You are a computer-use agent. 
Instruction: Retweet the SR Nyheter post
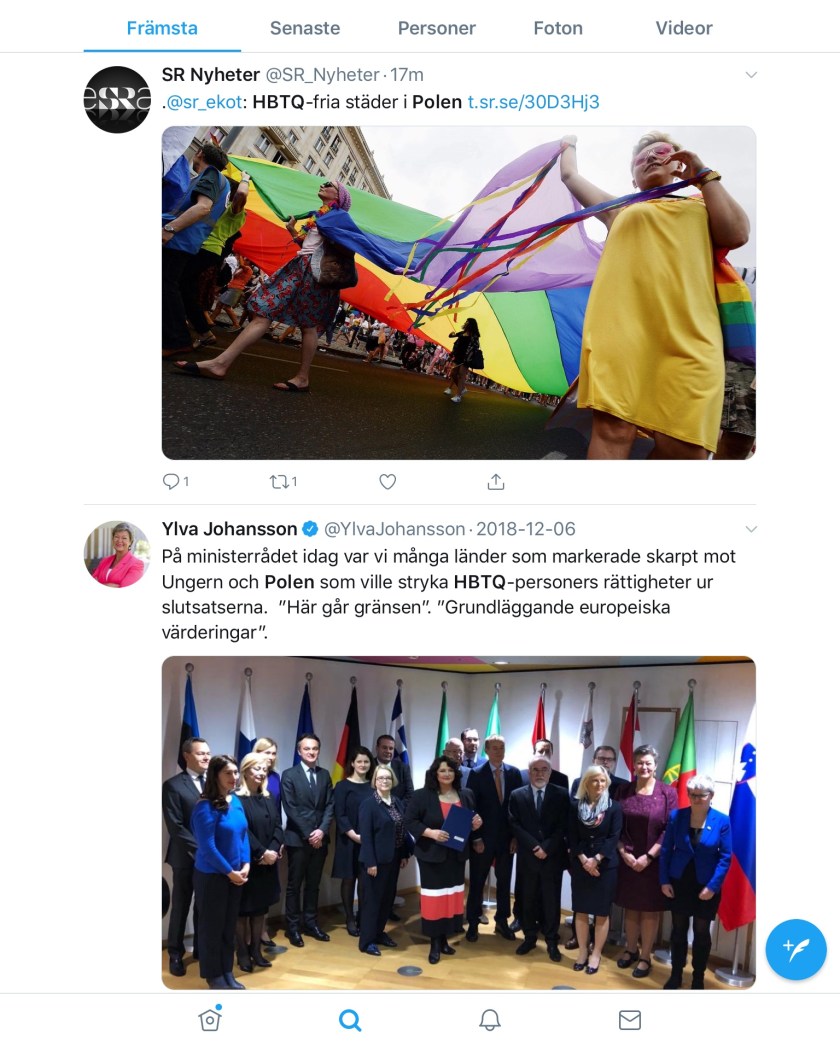pos(282,481)
